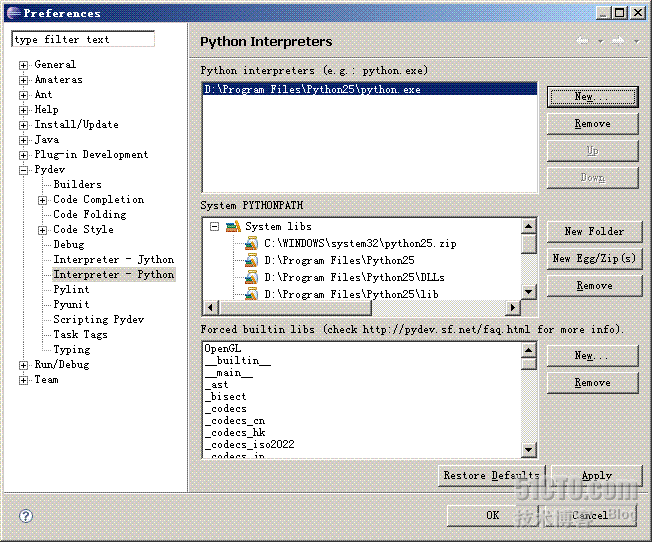The image size is (652, 542).
Task: Click the help question mark icon
Action: point(26,516)
